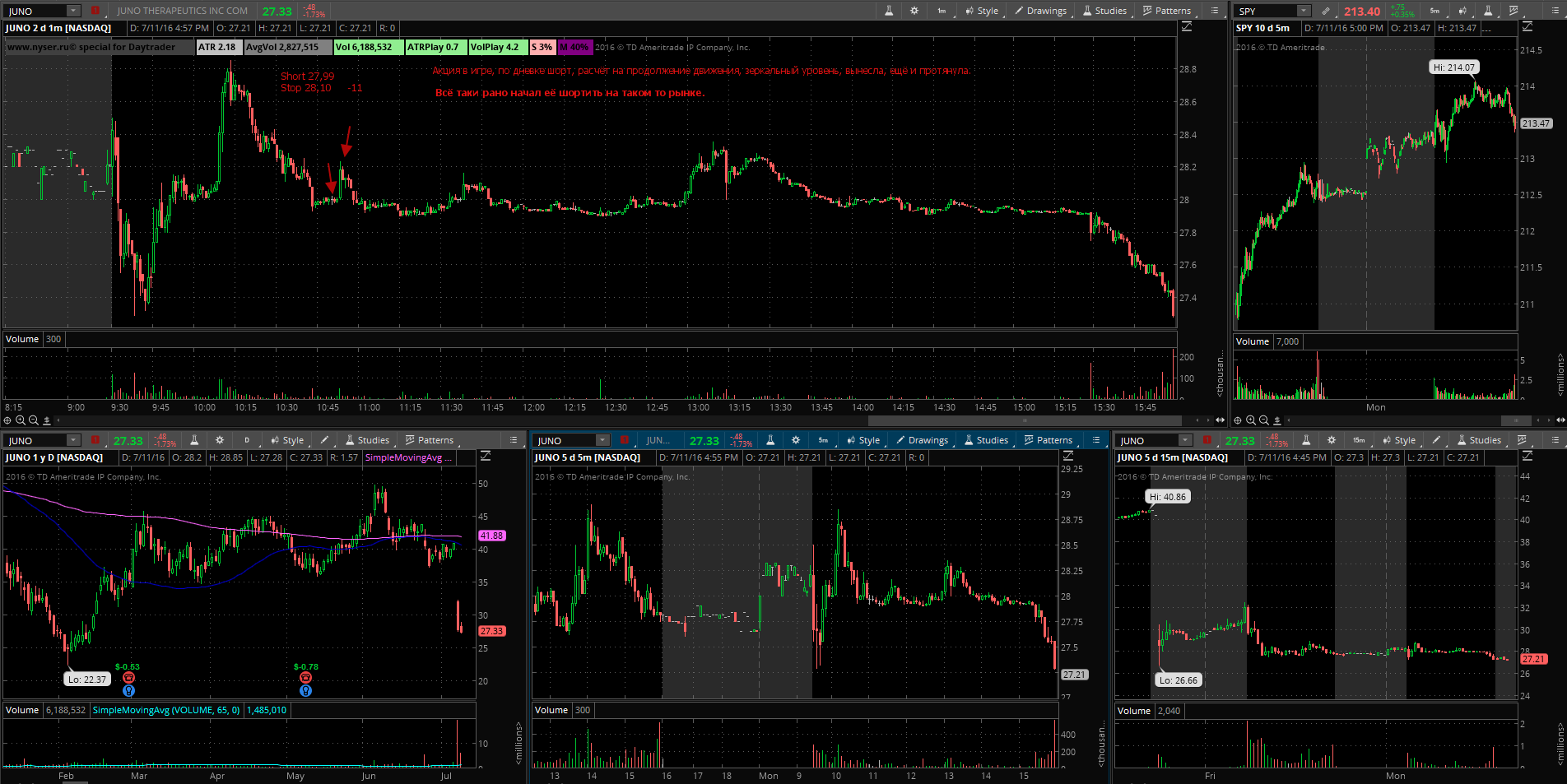Zoom in using the magnifier plus below SPY chart

[1251, 420]
